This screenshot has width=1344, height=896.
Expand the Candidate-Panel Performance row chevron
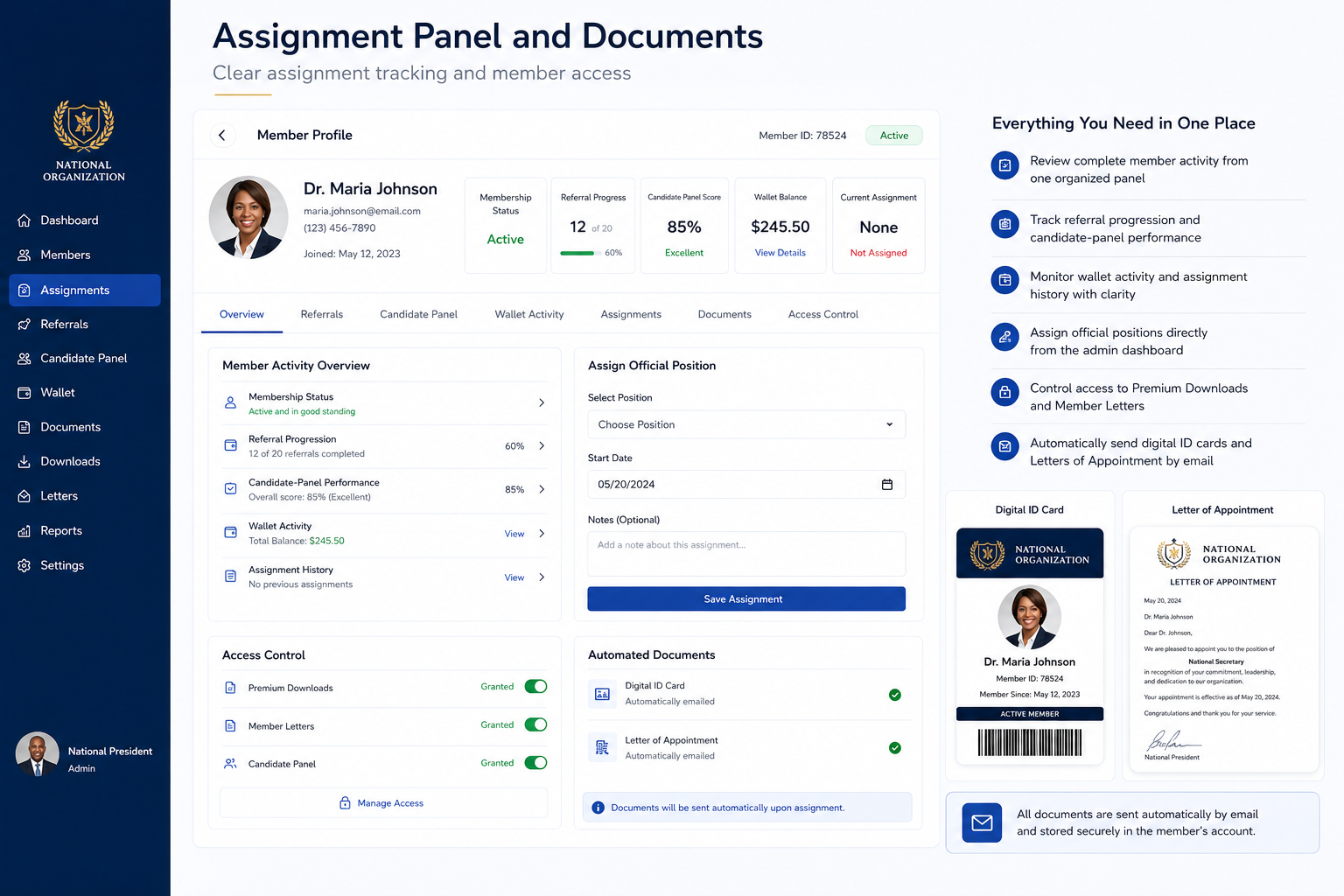pyautogui.click(x=542, y=489)
